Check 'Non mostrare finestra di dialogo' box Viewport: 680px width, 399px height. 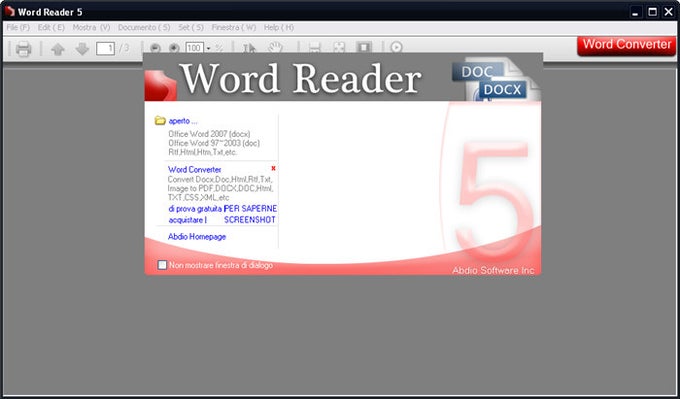[162, 265]
